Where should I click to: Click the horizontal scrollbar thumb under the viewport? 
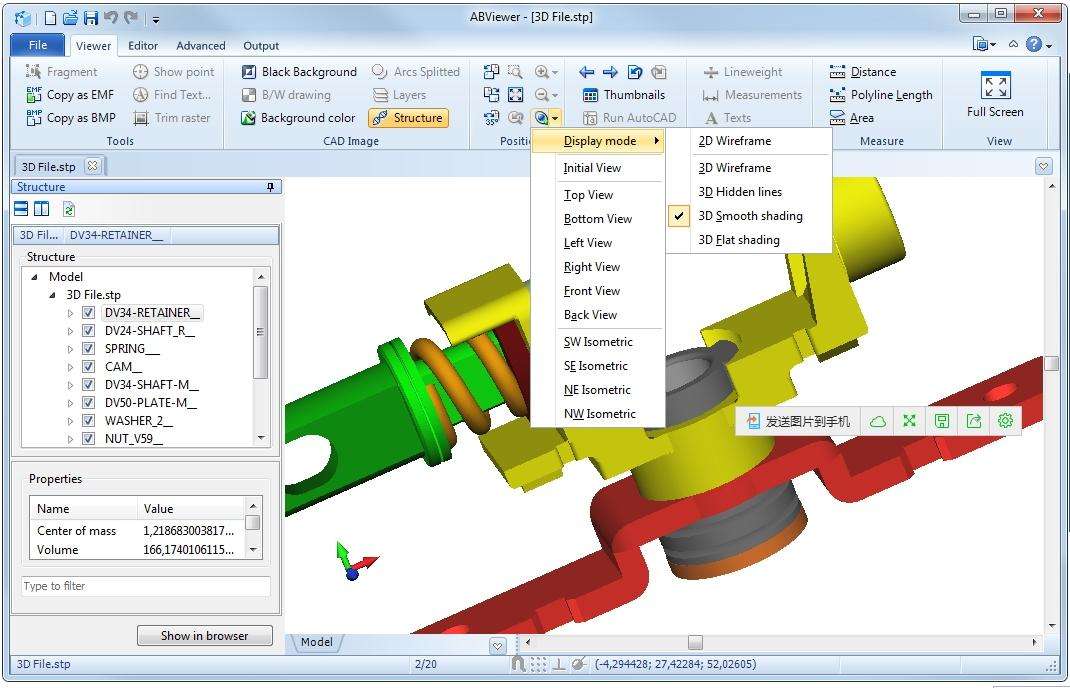point(695,642)
